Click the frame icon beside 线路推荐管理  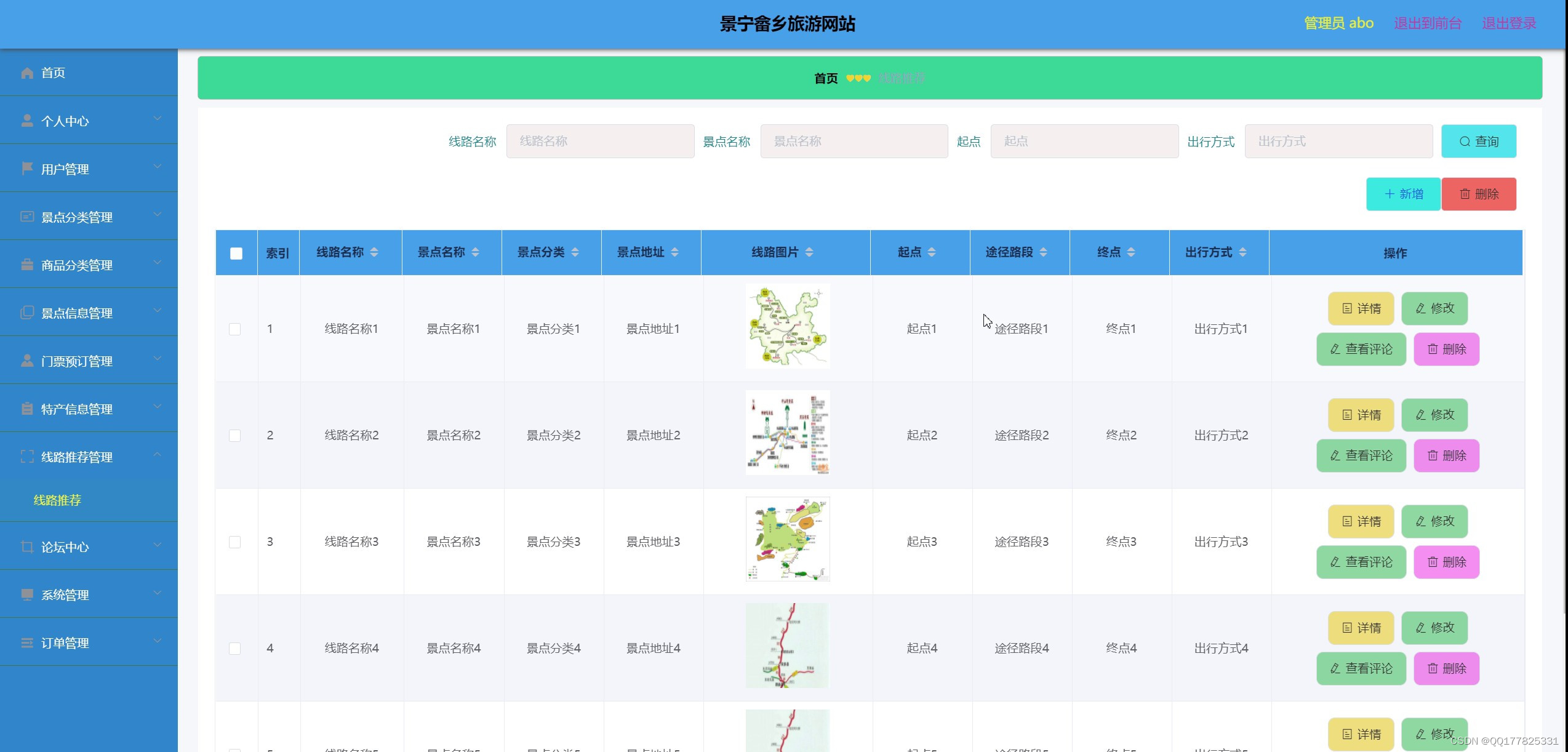coord(27,457)
